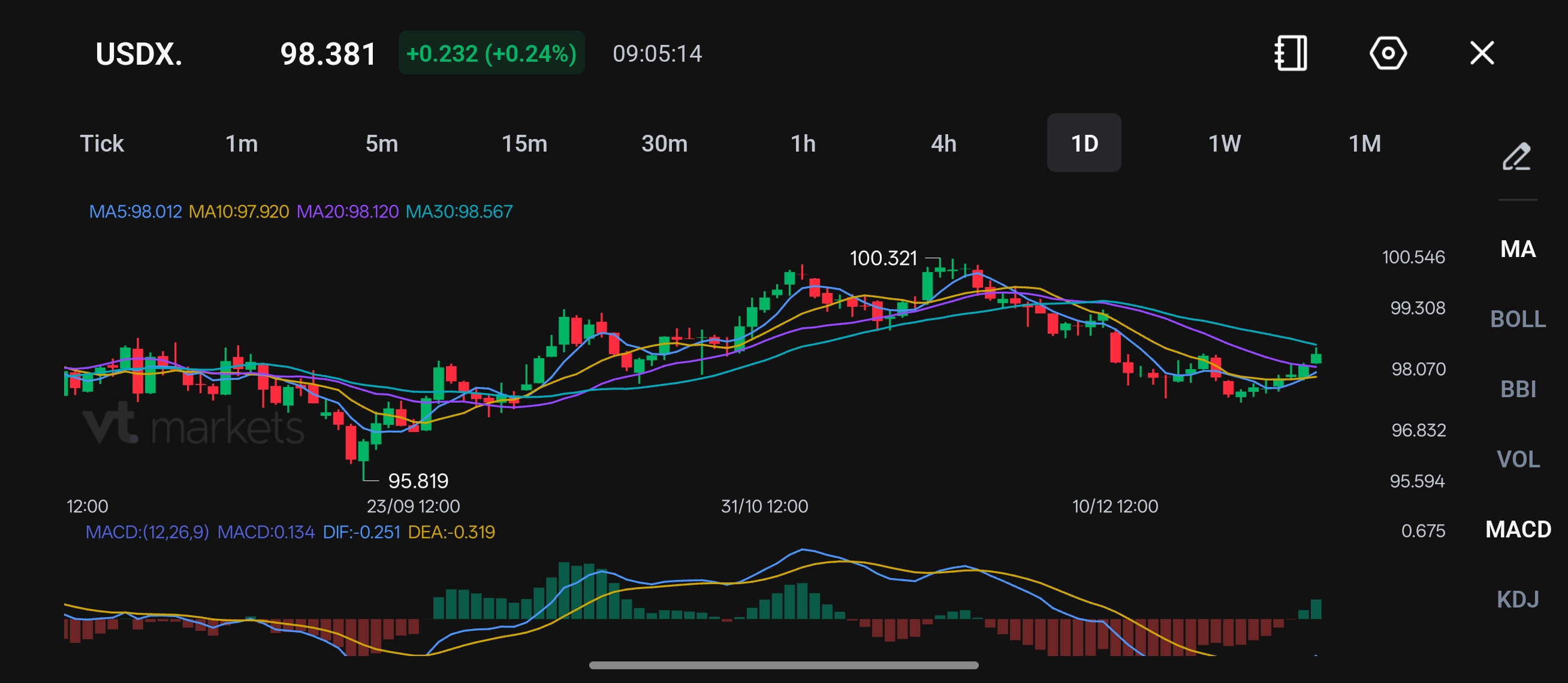Switch sub-chart to KDJ
This screenshot has height=683, width=1568.
point(1518,599)
